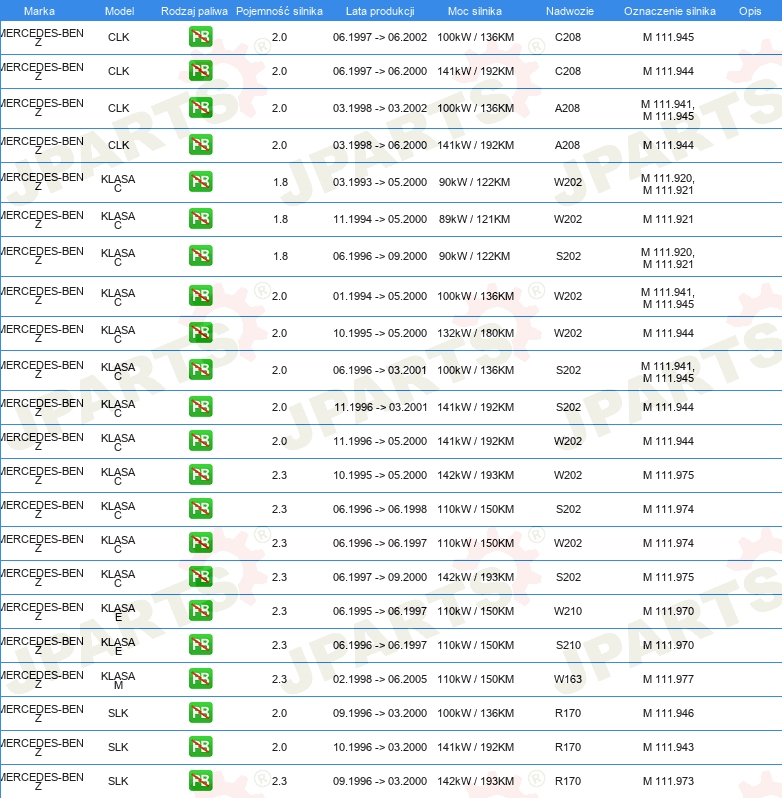Click the fuel icon in the S210 row
Screen dimensions: 782x798
[200, 645]
